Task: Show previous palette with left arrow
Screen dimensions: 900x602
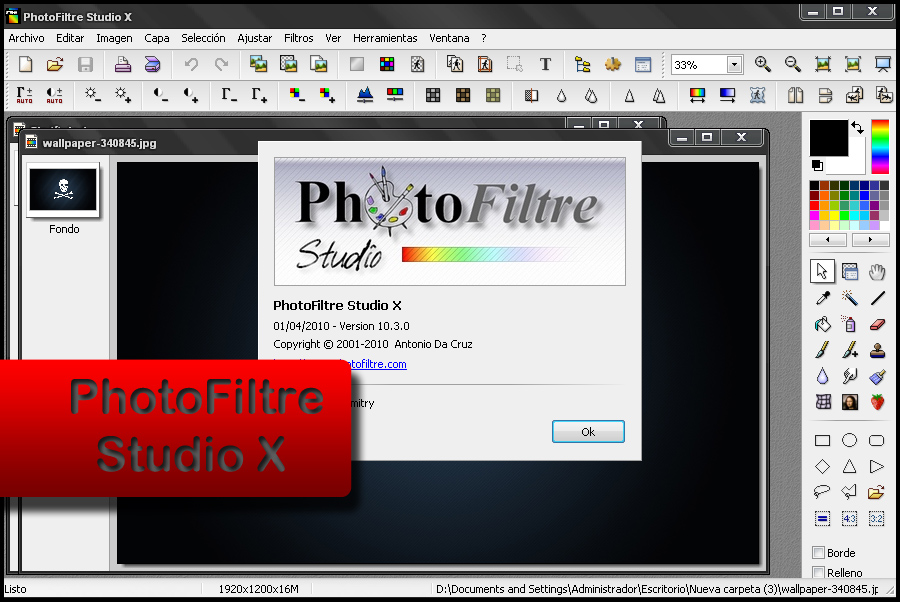Action: pos(828,239)
